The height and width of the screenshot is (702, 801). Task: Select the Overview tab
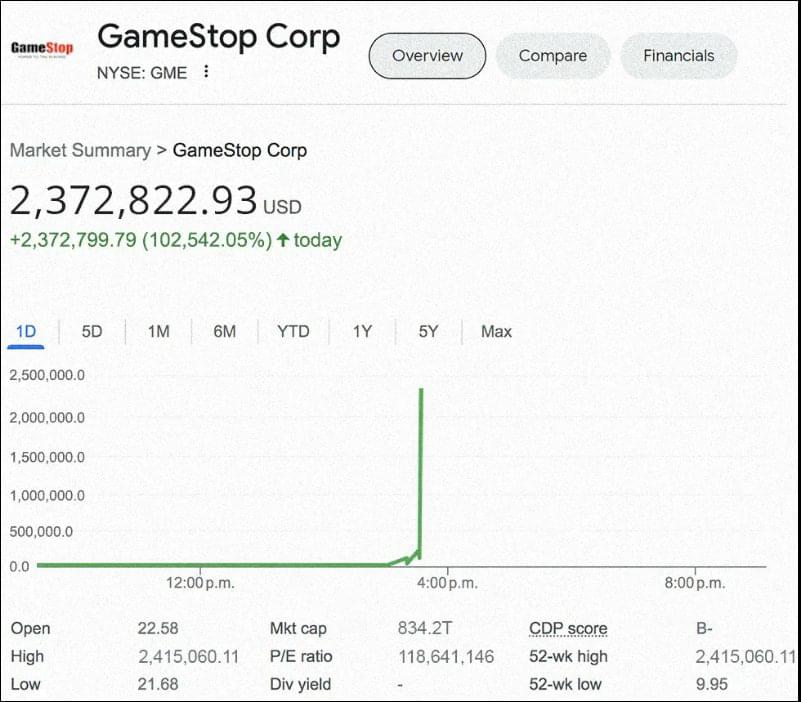(x=427, y=56)
